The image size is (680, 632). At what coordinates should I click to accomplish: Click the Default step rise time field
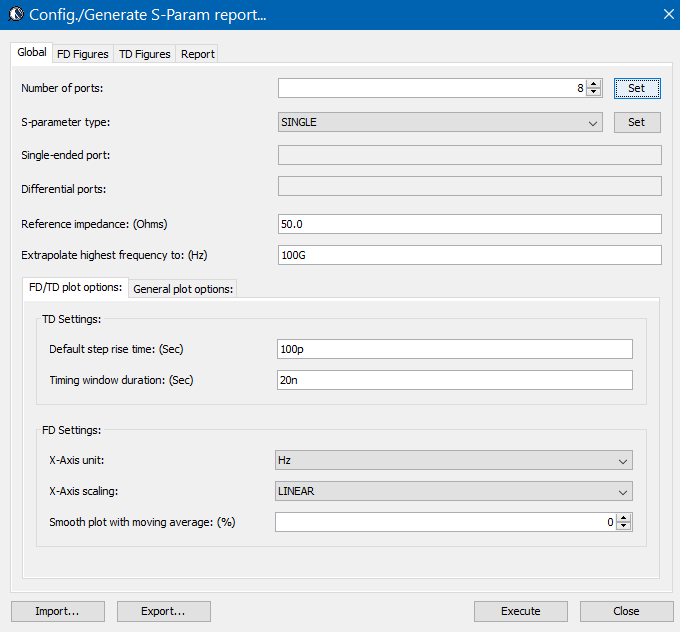point(454,349)
